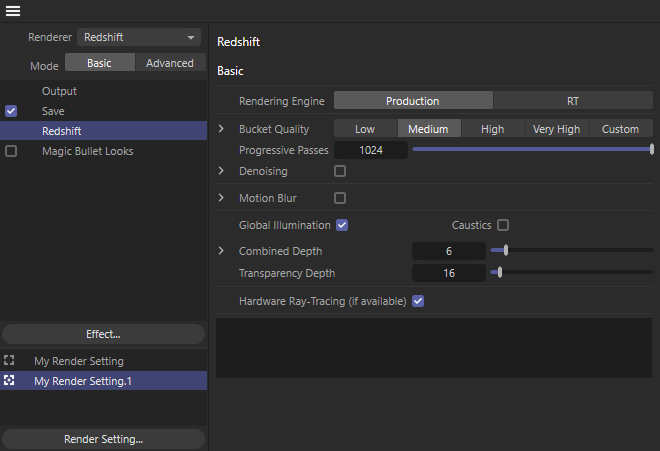This screenshot has height=451, width=660.
Task: Set Bucket Quality to Very High
Action: [x=556, y=129]
